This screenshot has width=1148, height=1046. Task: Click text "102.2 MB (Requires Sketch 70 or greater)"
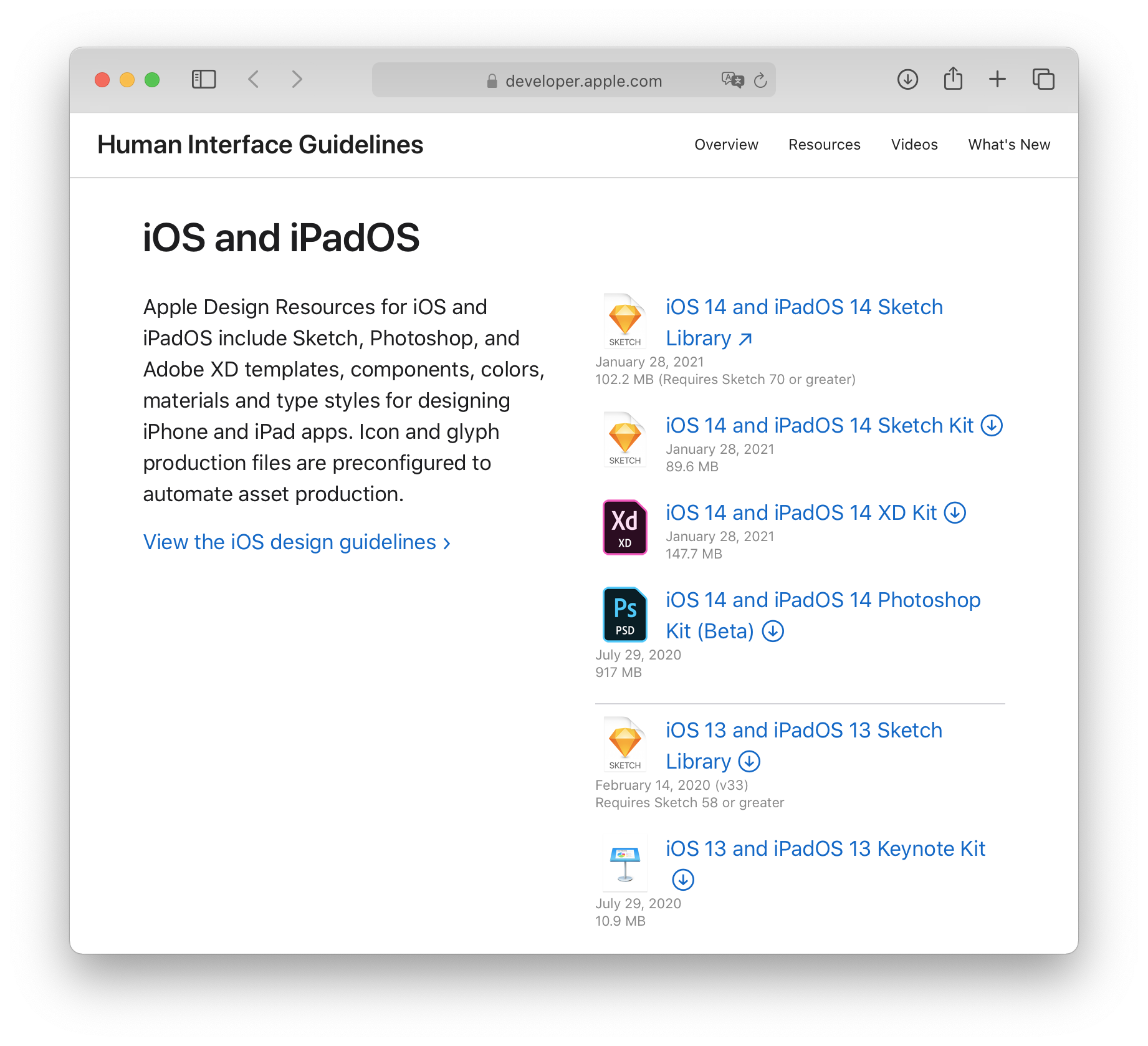click(725, 380)
